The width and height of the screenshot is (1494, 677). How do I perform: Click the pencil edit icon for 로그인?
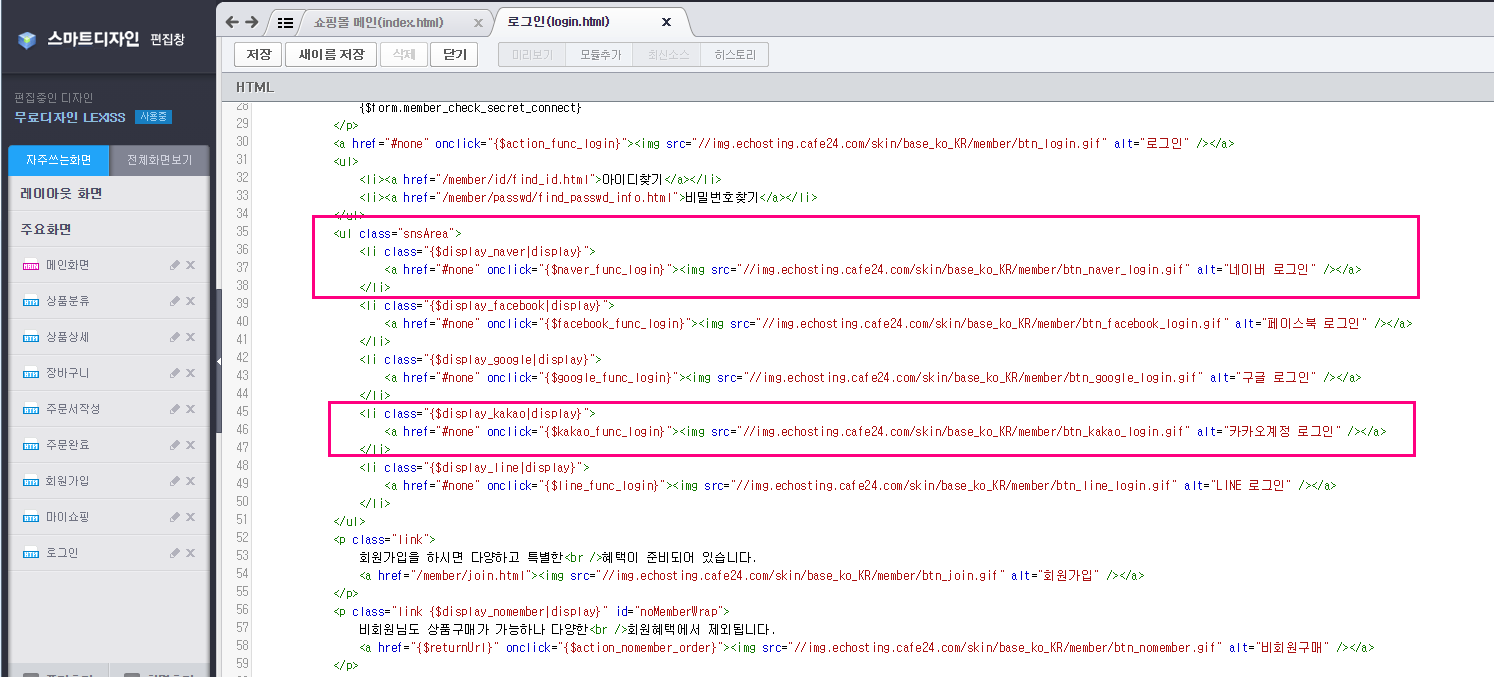tap(175, 553)
